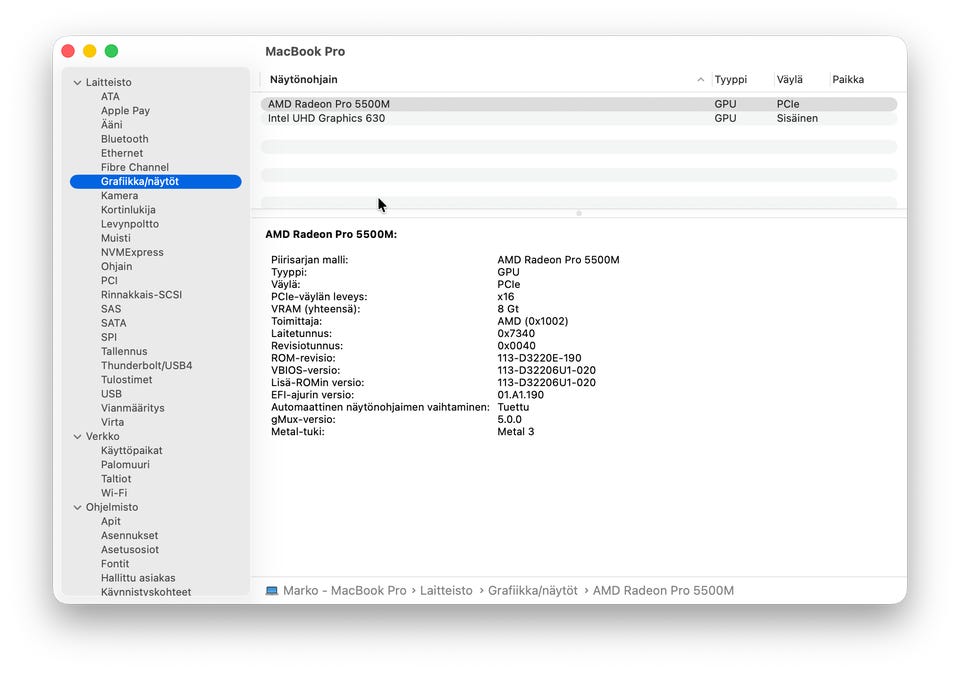Sort by Väylä column header
This screenshot has height=674, width=960.
coord(789,80)
